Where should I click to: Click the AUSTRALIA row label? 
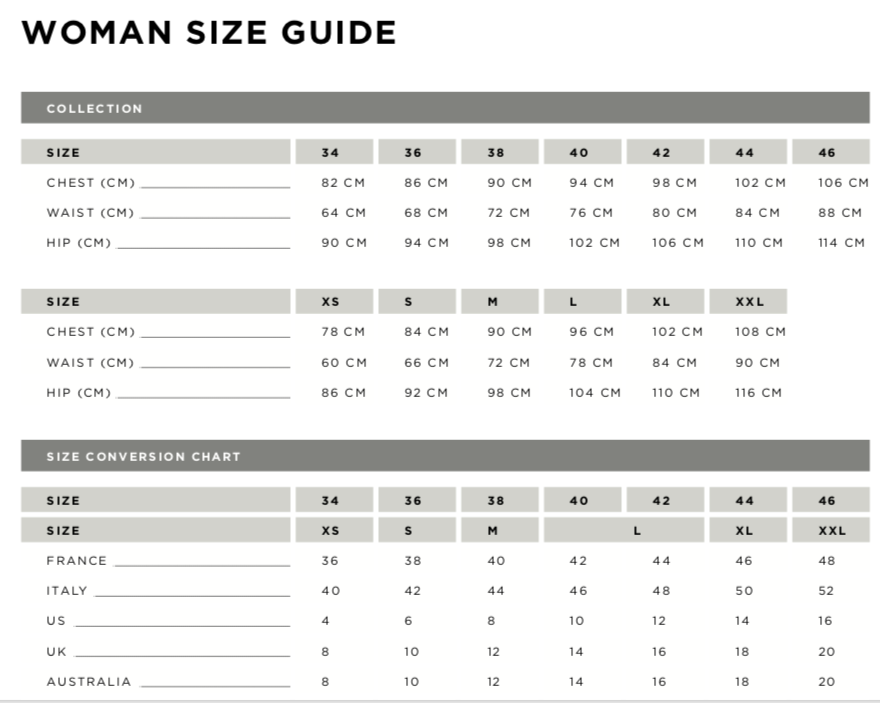89,682
